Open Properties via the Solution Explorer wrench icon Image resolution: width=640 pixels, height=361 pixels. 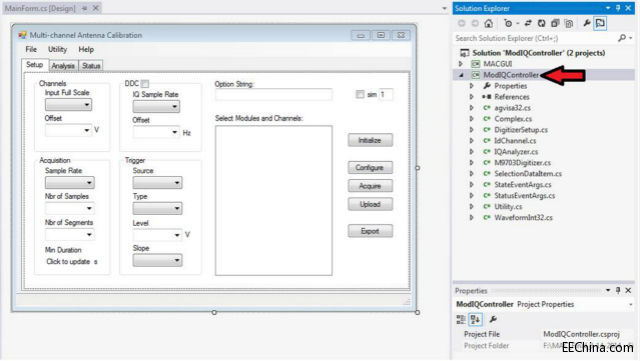(587, 23)
